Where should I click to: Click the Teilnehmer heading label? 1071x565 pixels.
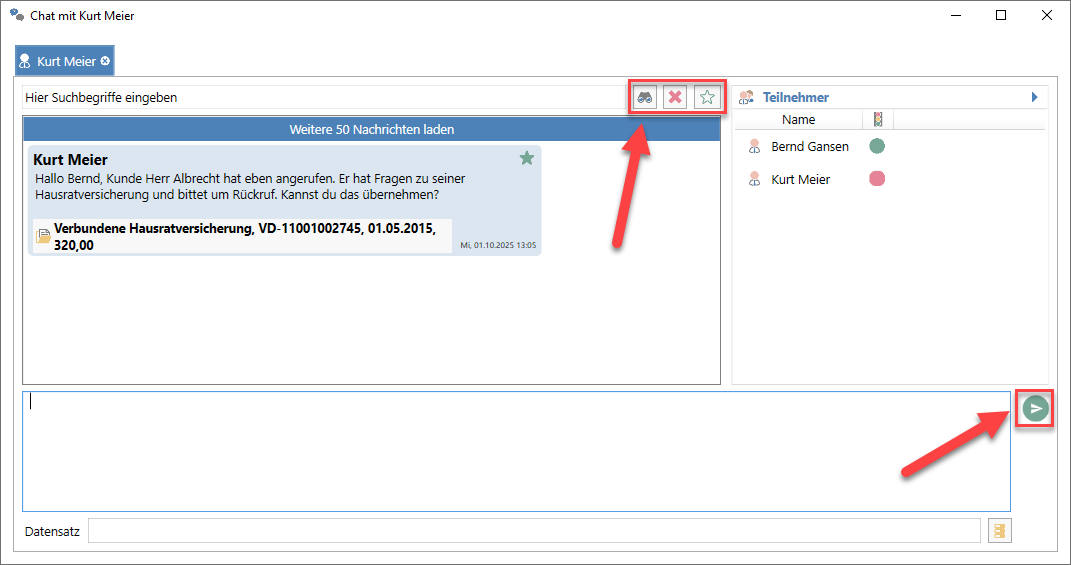tap(796, 97)
